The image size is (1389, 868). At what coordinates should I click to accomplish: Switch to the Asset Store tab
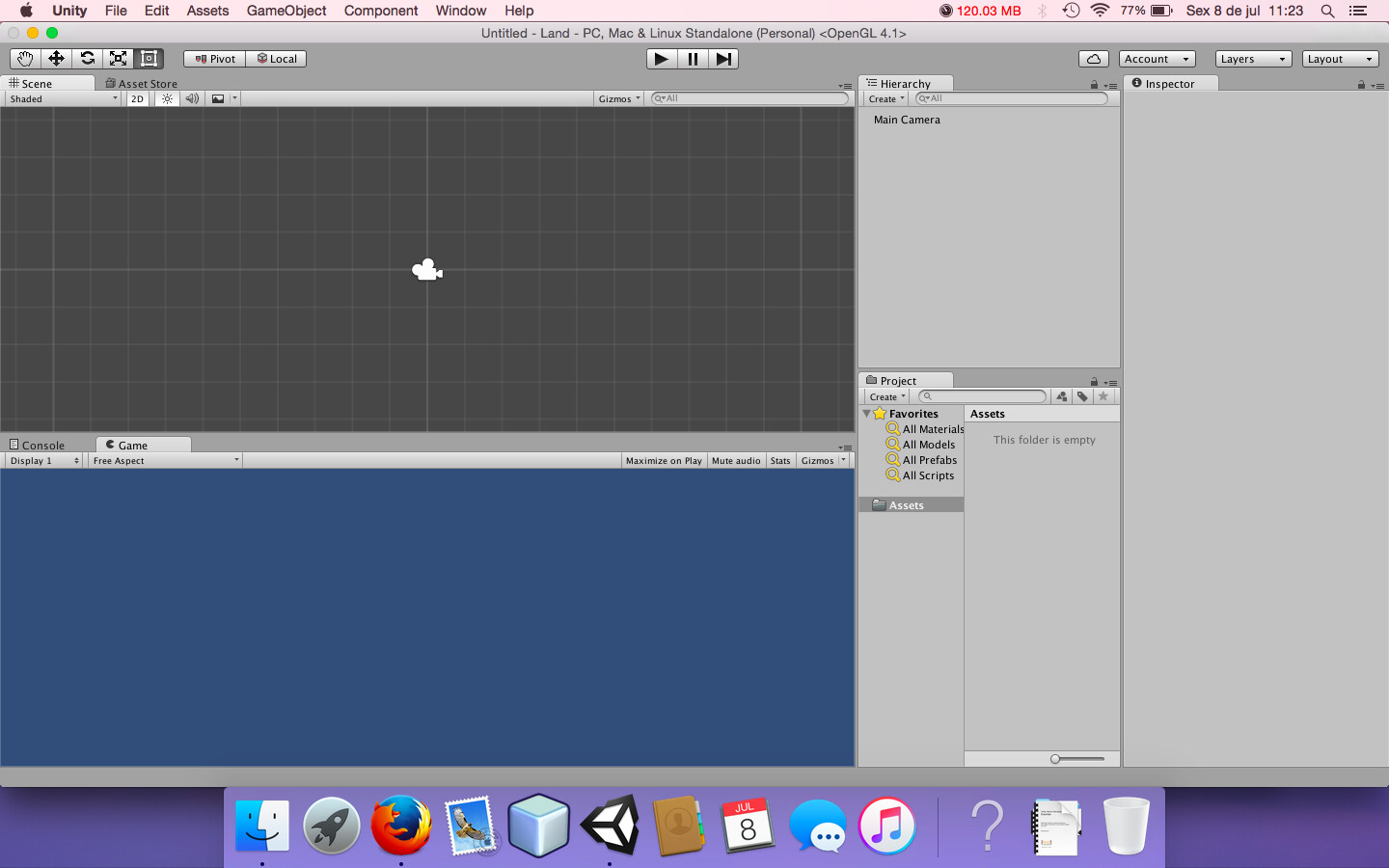141,84
